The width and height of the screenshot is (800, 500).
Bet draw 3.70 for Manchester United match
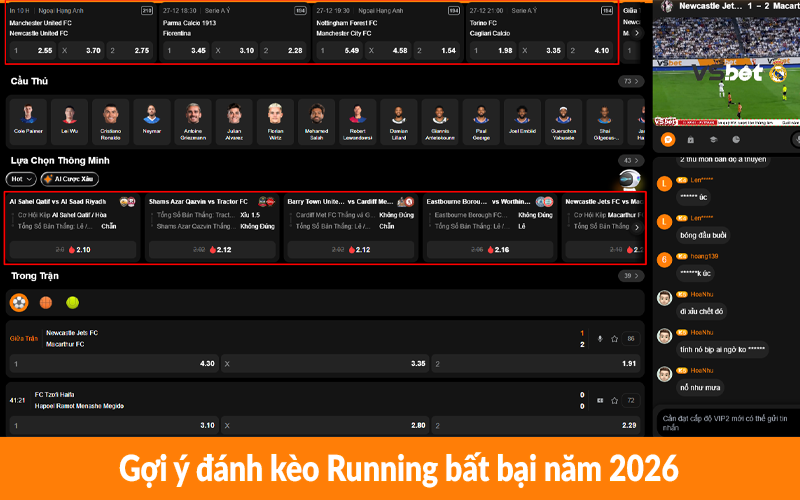[x=81, y=51]
